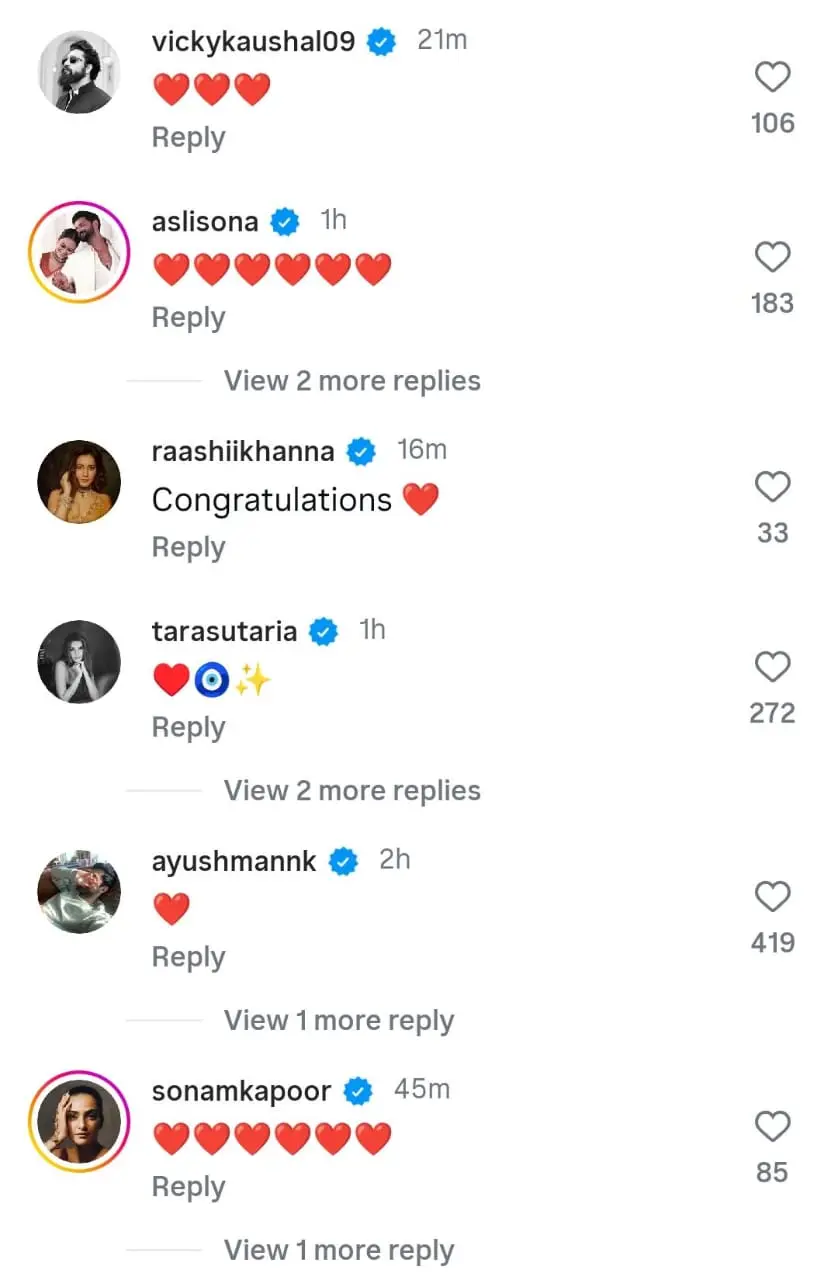Heart ayushmannk's comment
The width and height of the screenshot is (838, 1280).
tap(772, 898)
